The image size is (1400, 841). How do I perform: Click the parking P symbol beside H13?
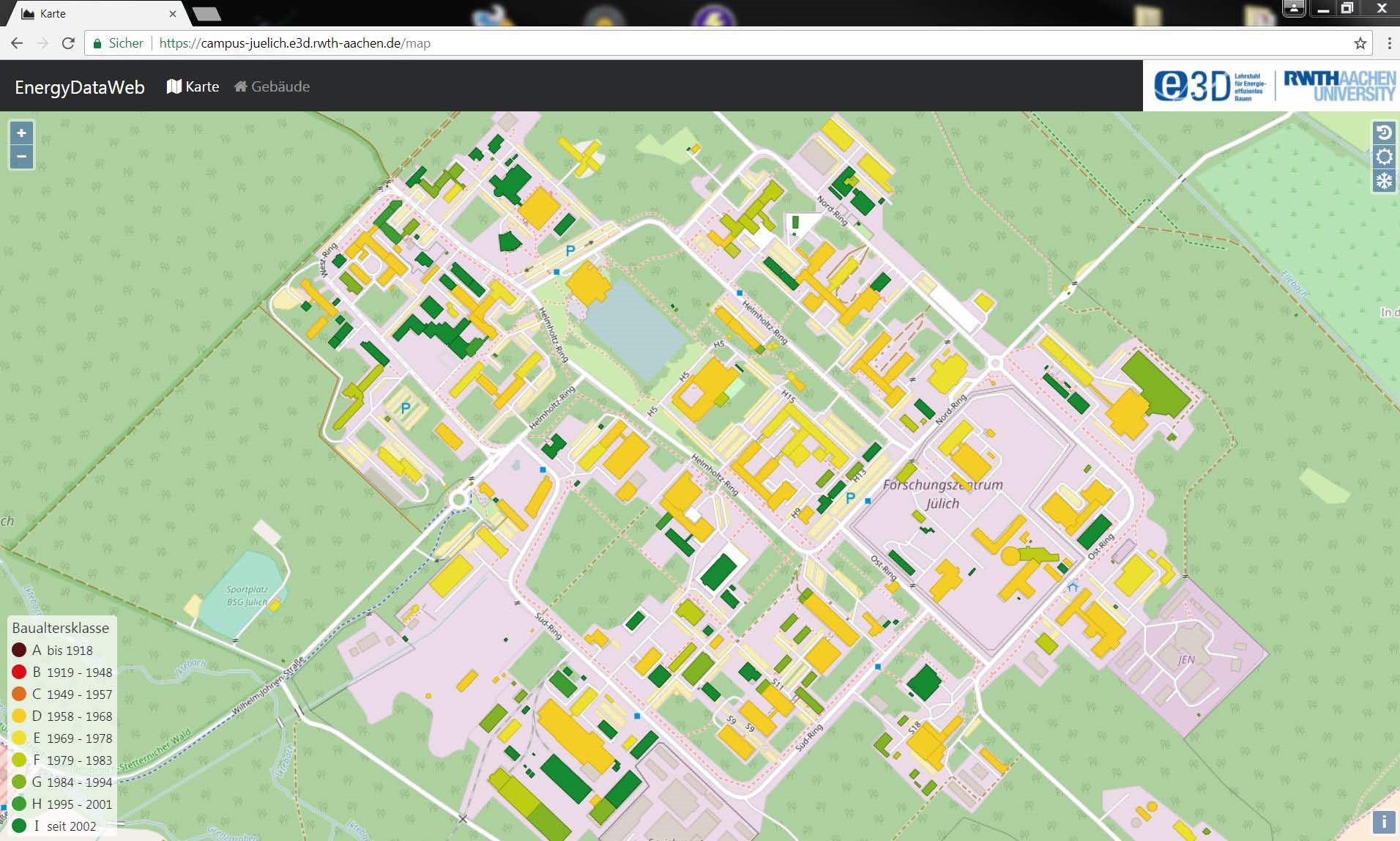click(850, 498)
